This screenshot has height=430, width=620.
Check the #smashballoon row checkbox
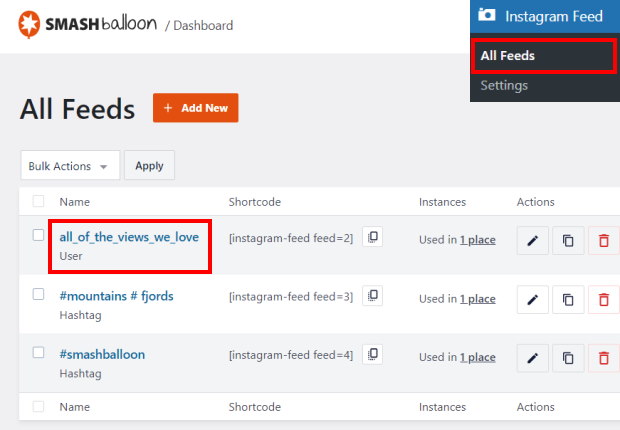pyautogui.click(x=38, y=352)
